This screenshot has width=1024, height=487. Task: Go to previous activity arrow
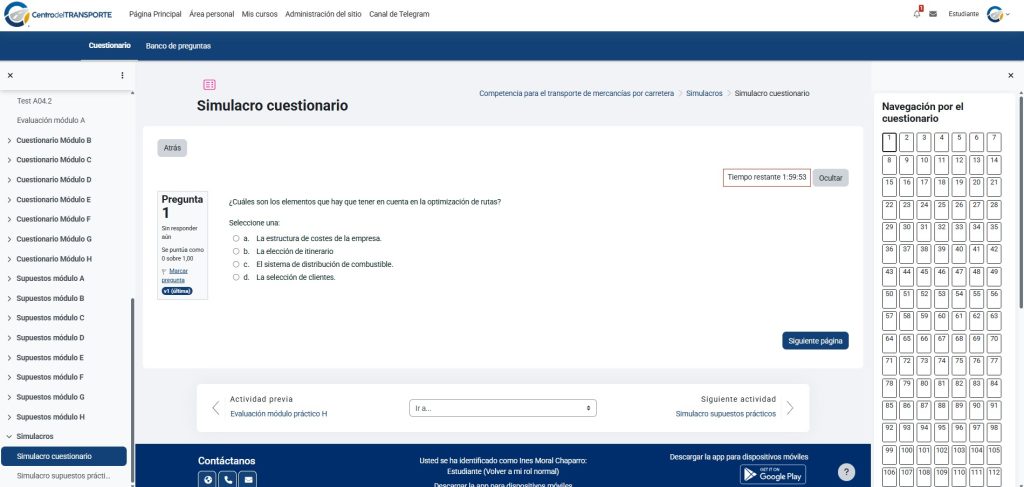point(216,408)
